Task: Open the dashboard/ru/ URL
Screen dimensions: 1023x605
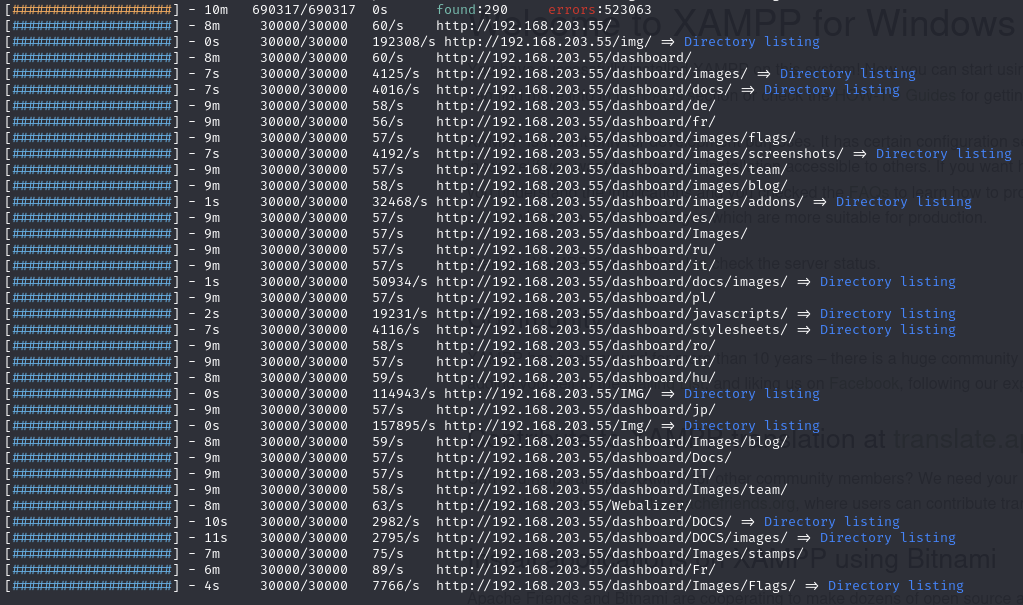Action: coord(575,250)
